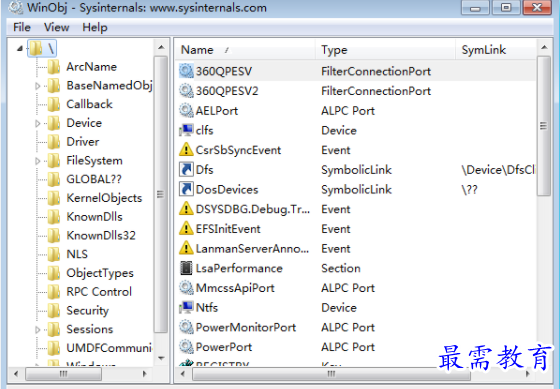Viewport: 560px width, 389px height.
Task: Click the PowerMonitorPort gear icon
Action: 186,327
